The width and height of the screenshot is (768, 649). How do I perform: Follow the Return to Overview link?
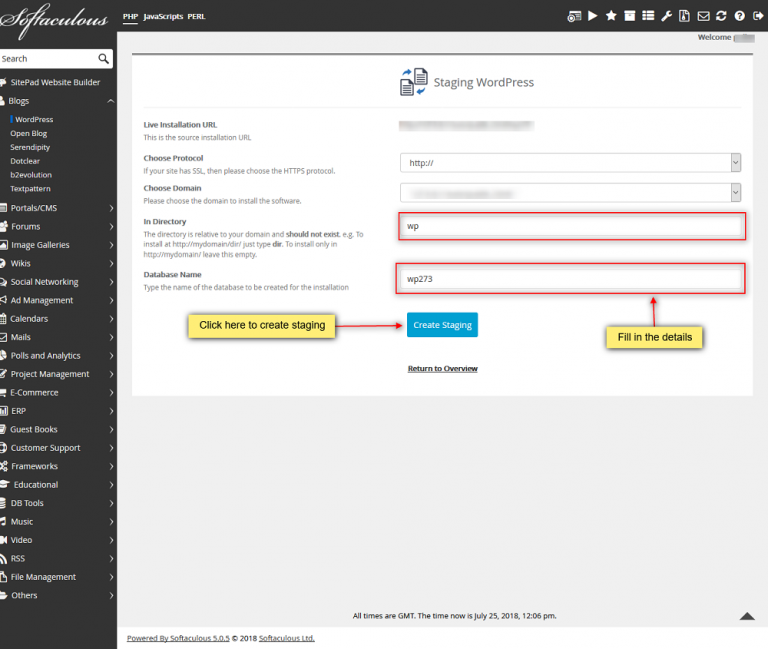click(442, 369)
